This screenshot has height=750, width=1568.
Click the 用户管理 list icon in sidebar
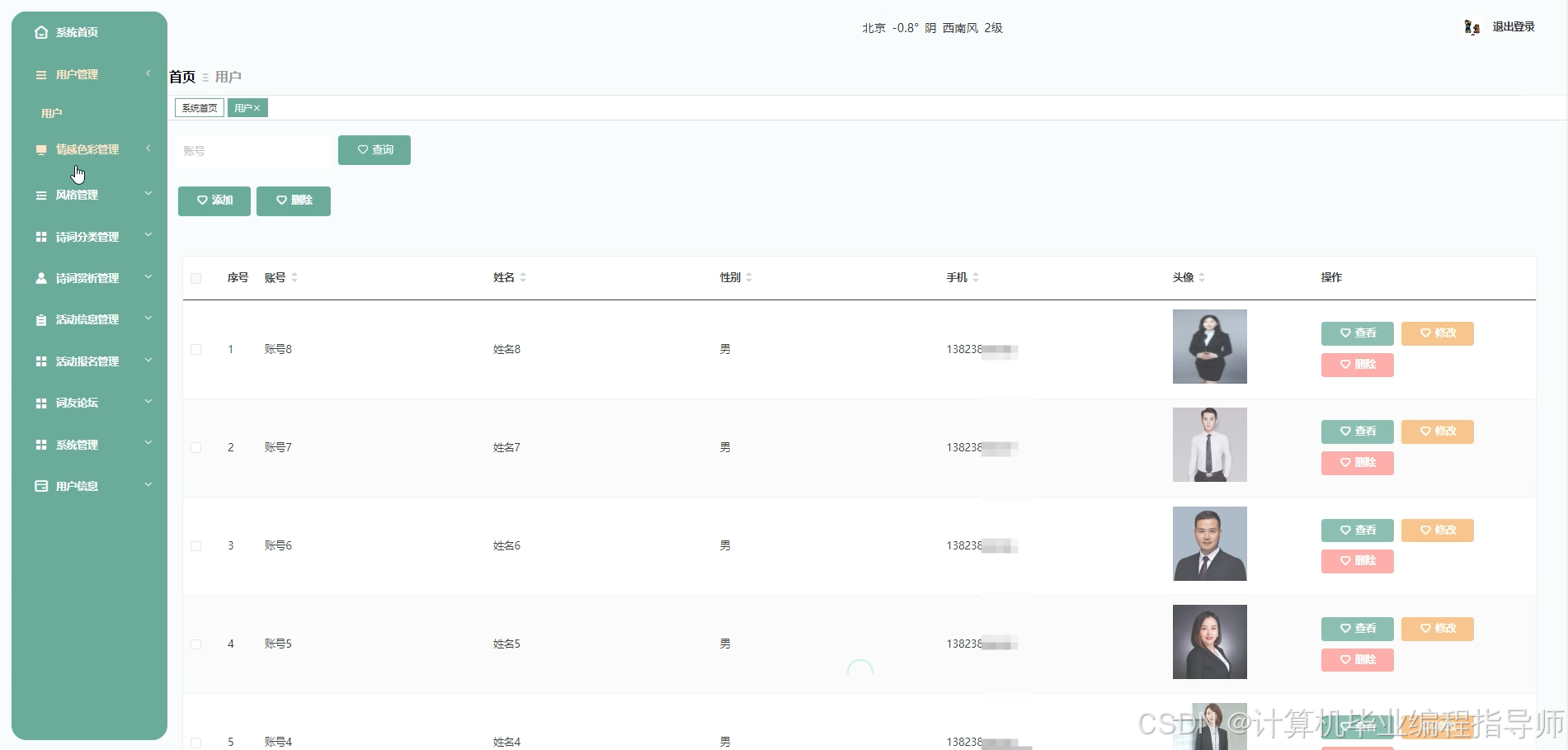click(41, 74)
